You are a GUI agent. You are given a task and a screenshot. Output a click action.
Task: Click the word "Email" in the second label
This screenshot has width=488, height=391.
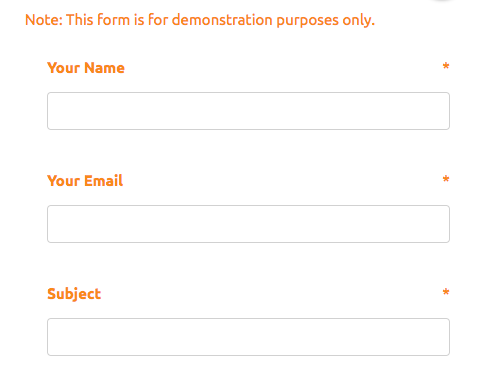(x=104, y=181)
